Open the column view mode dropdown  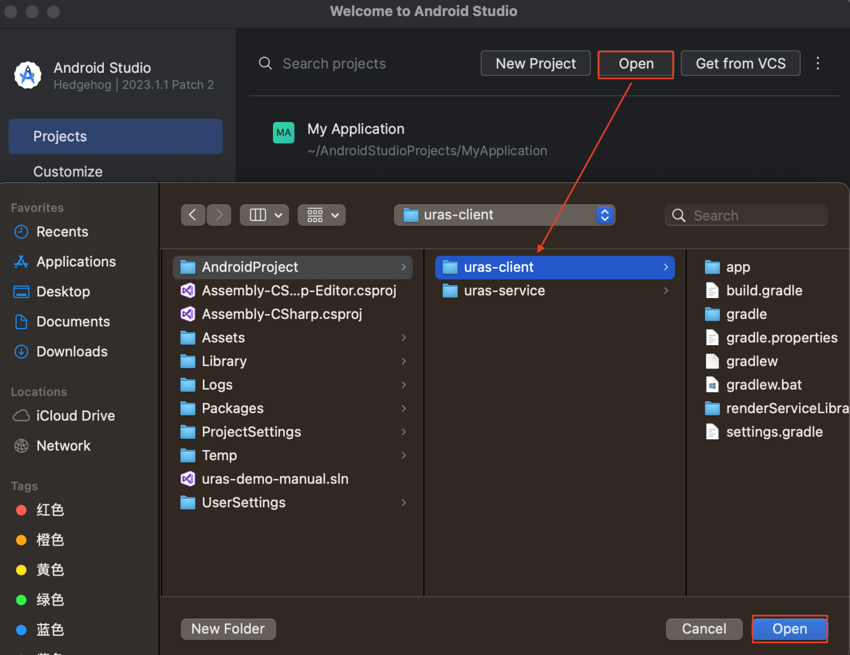tap(265, 215)
